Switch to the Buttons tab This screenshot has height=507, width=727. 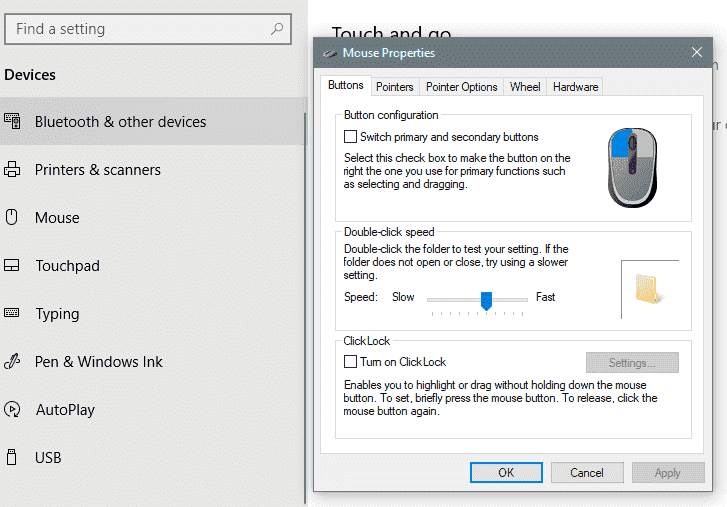click(x=346, y=85)
